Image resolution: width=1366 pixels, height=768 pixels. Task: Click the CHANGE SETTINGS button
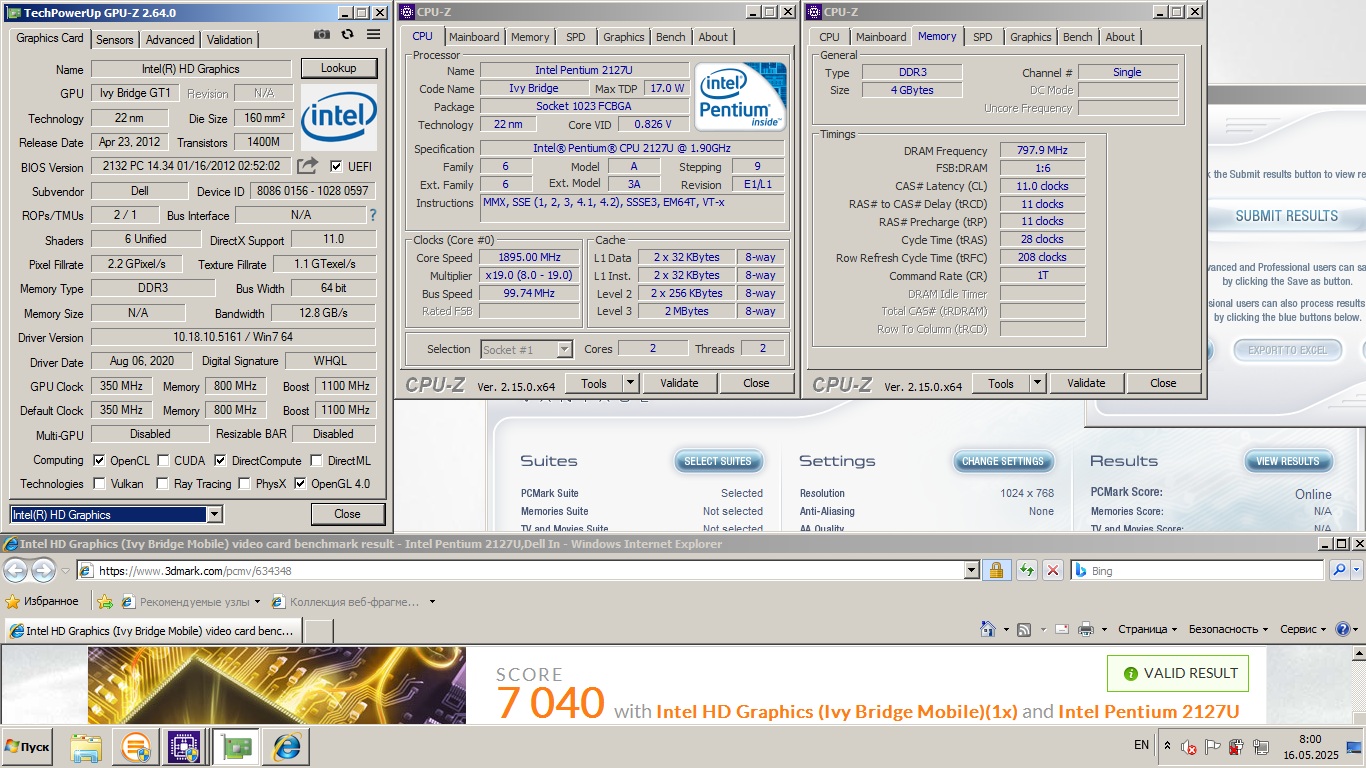point(1003,461)
